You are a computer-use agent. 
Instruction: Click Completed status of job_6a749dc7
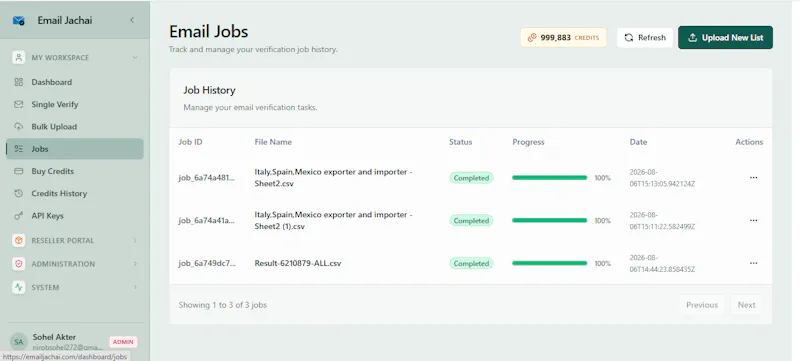pyautogui.click(x=471, y=264)
